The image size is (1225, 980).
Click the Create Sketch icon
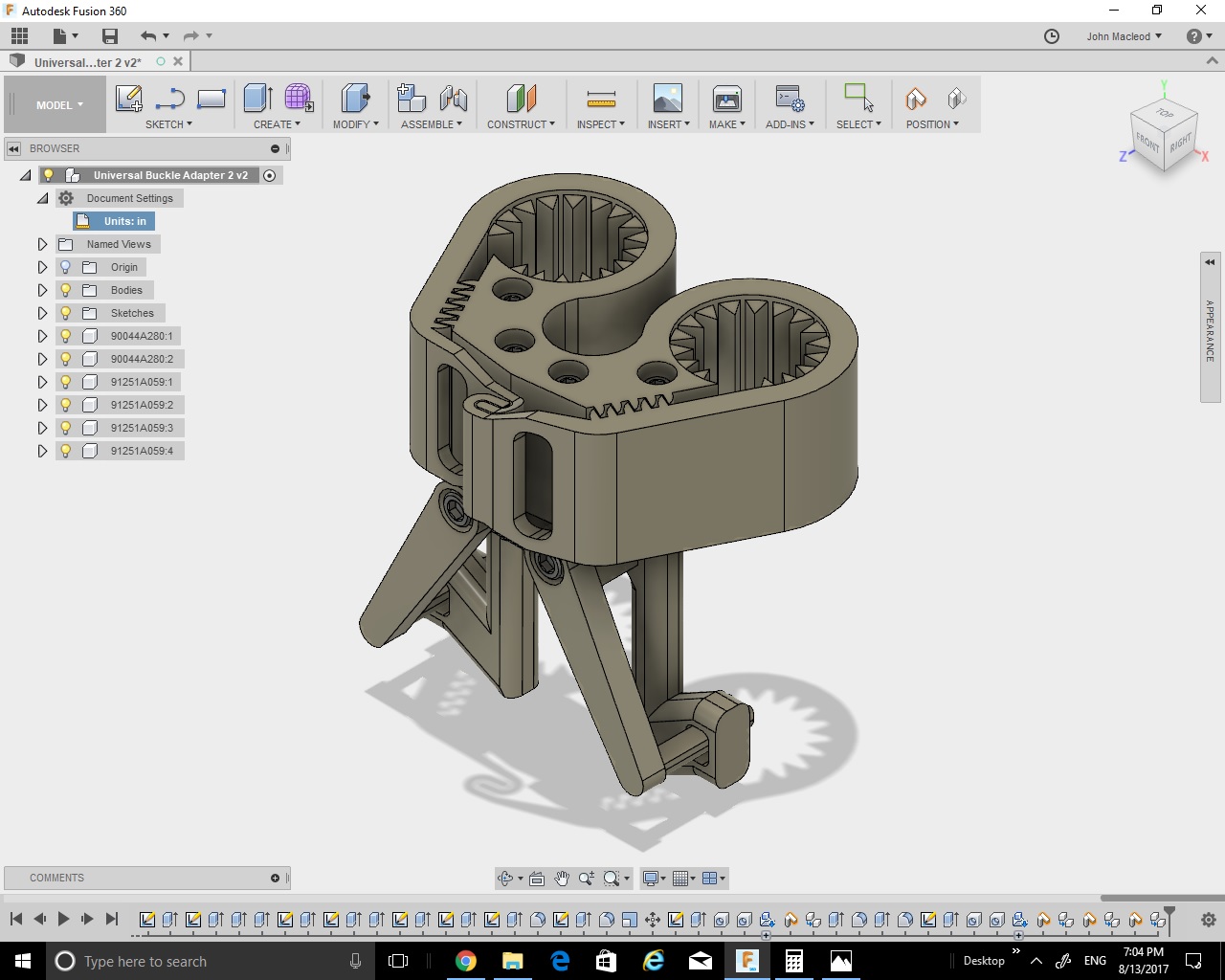[x=128, y=99]
